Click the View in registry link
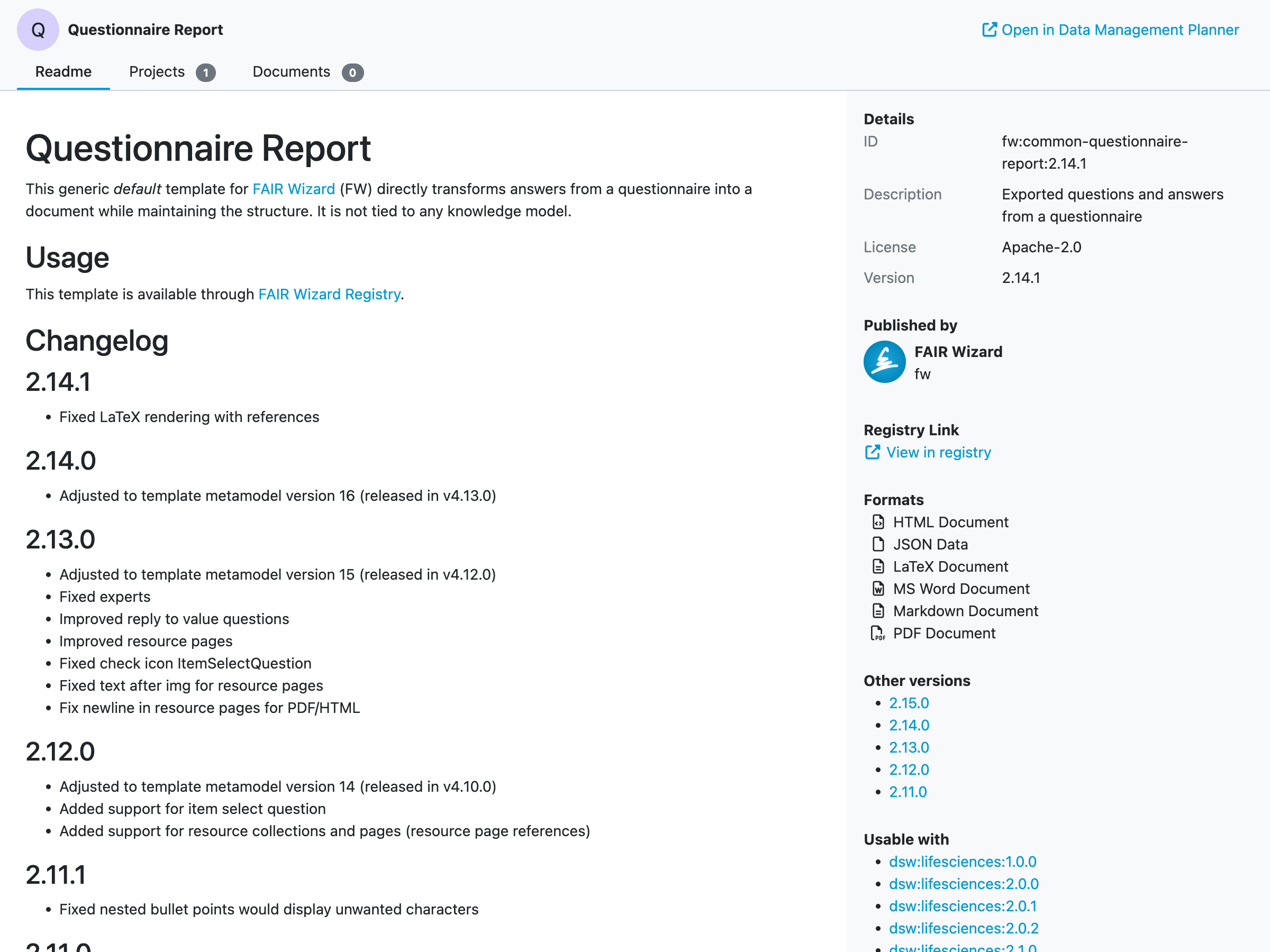Screen dimensions: 1270x952 928,453
